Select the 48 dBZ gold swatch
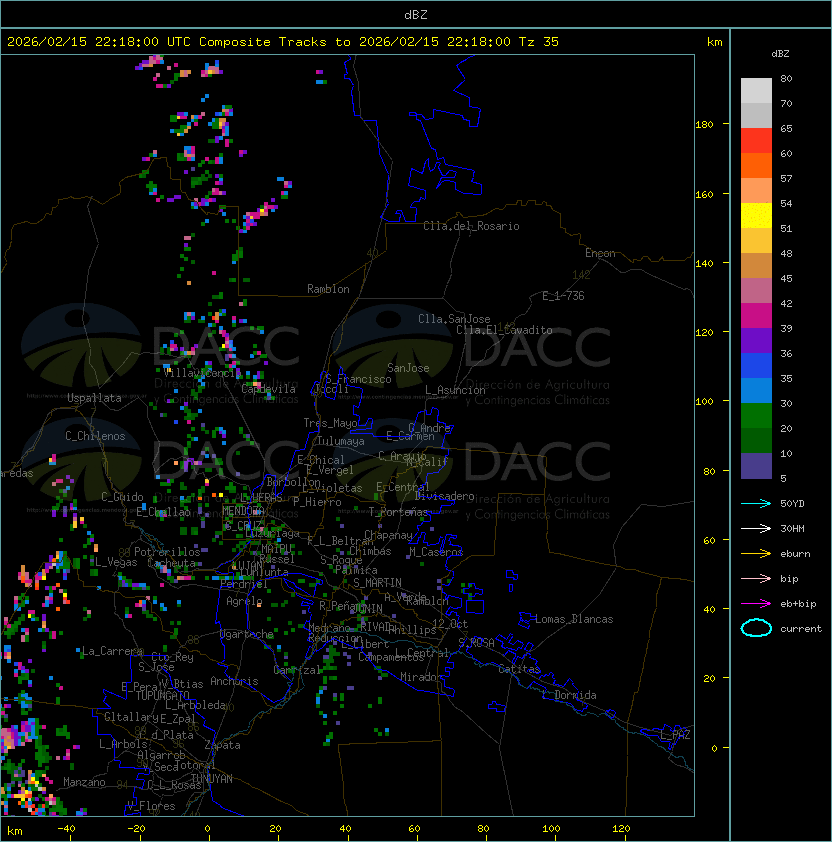832x842 pixels. pyautogui.click(x=756, y=241)
